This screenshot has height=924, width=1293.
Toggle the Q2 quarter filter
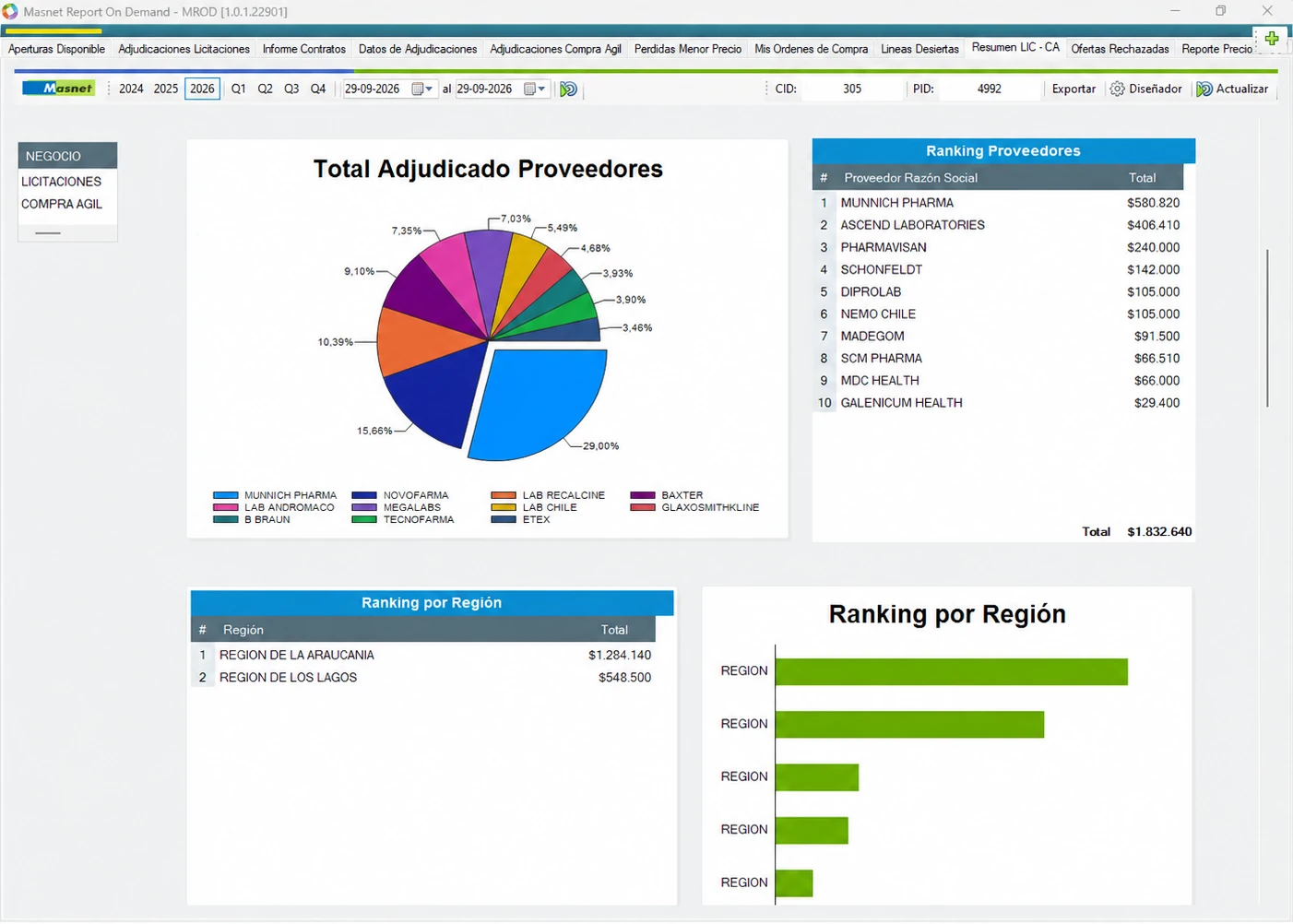click(265, 89)
